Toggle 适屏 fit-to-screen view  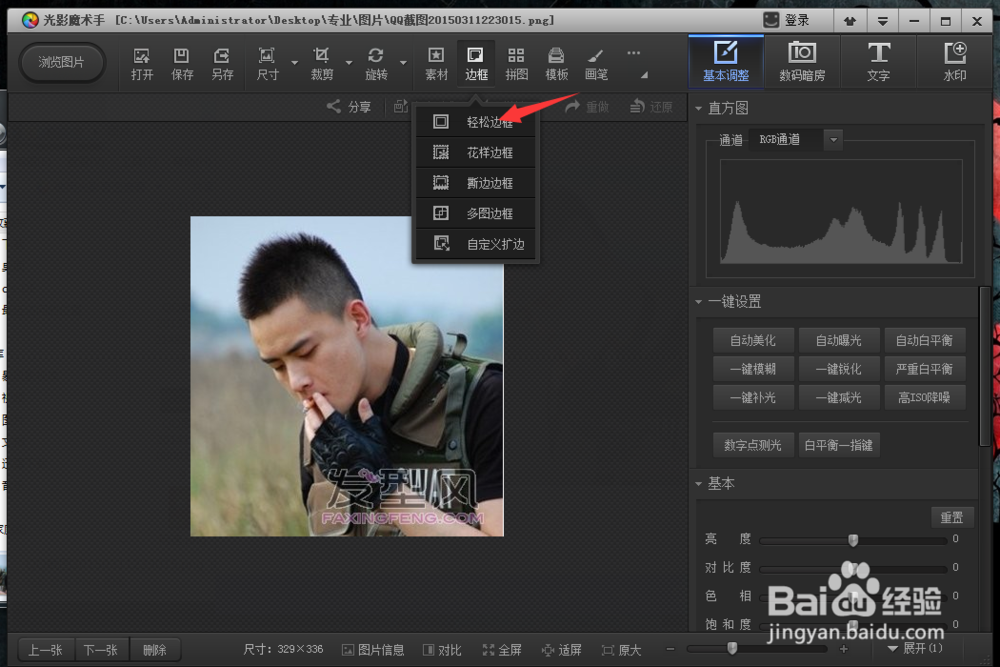tap(562, 649)
